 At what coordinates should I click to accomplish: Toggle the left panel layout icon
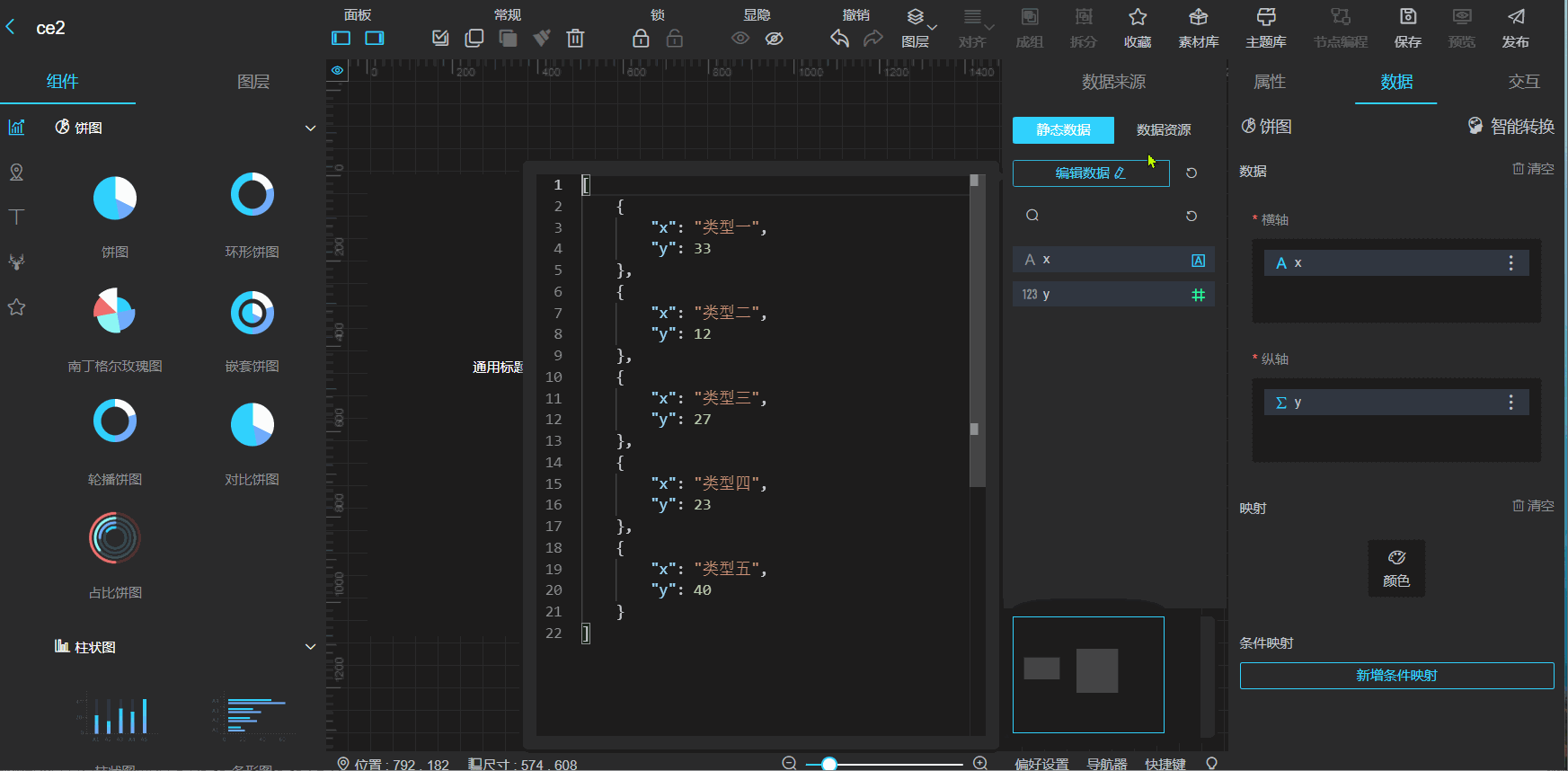coord(341,38)
